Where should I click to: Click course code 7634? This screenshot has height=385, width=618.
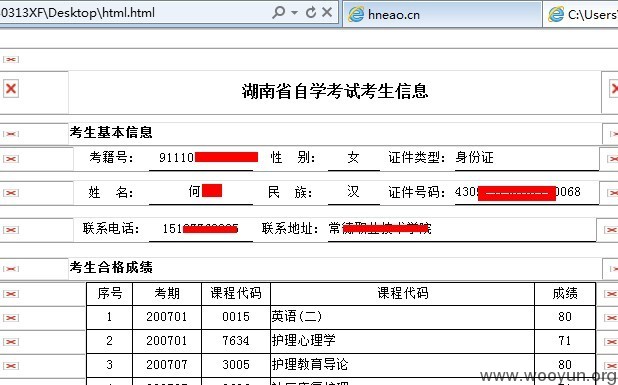tap(236, 340)
